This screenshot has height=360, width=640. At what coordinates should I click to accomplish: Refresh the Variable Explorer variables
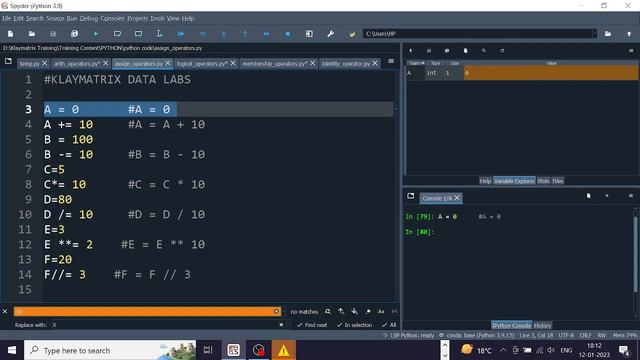click(x=502, y=51)
